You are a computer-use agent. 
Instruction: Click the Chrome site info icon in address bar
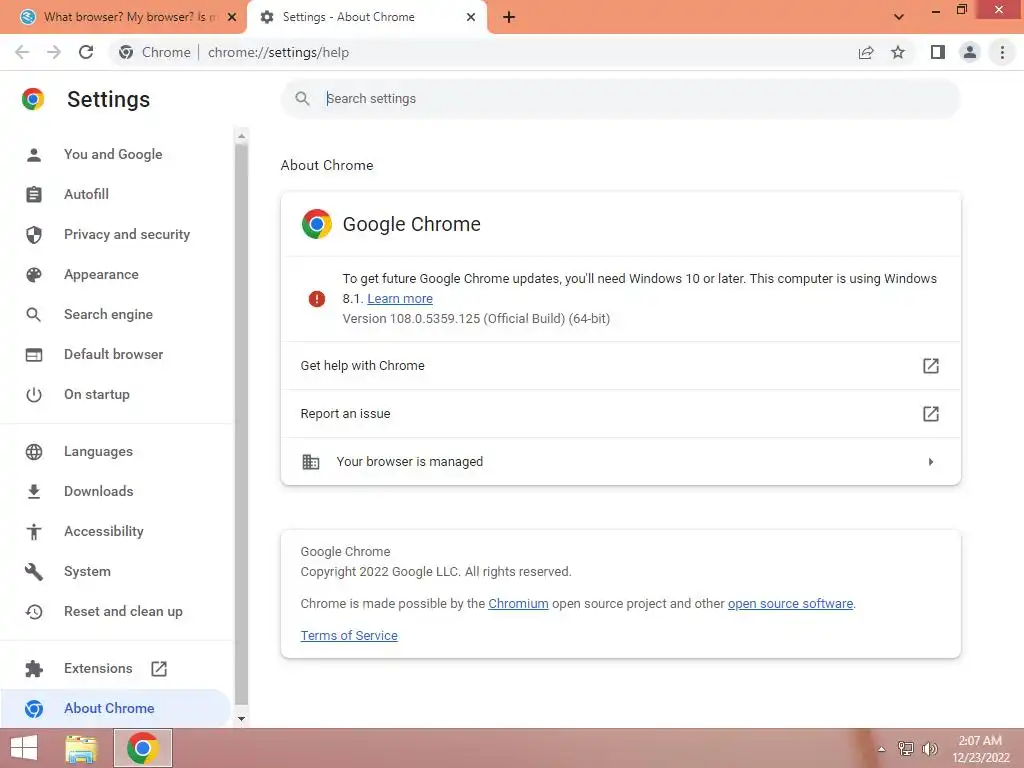[x=126, y=52]
